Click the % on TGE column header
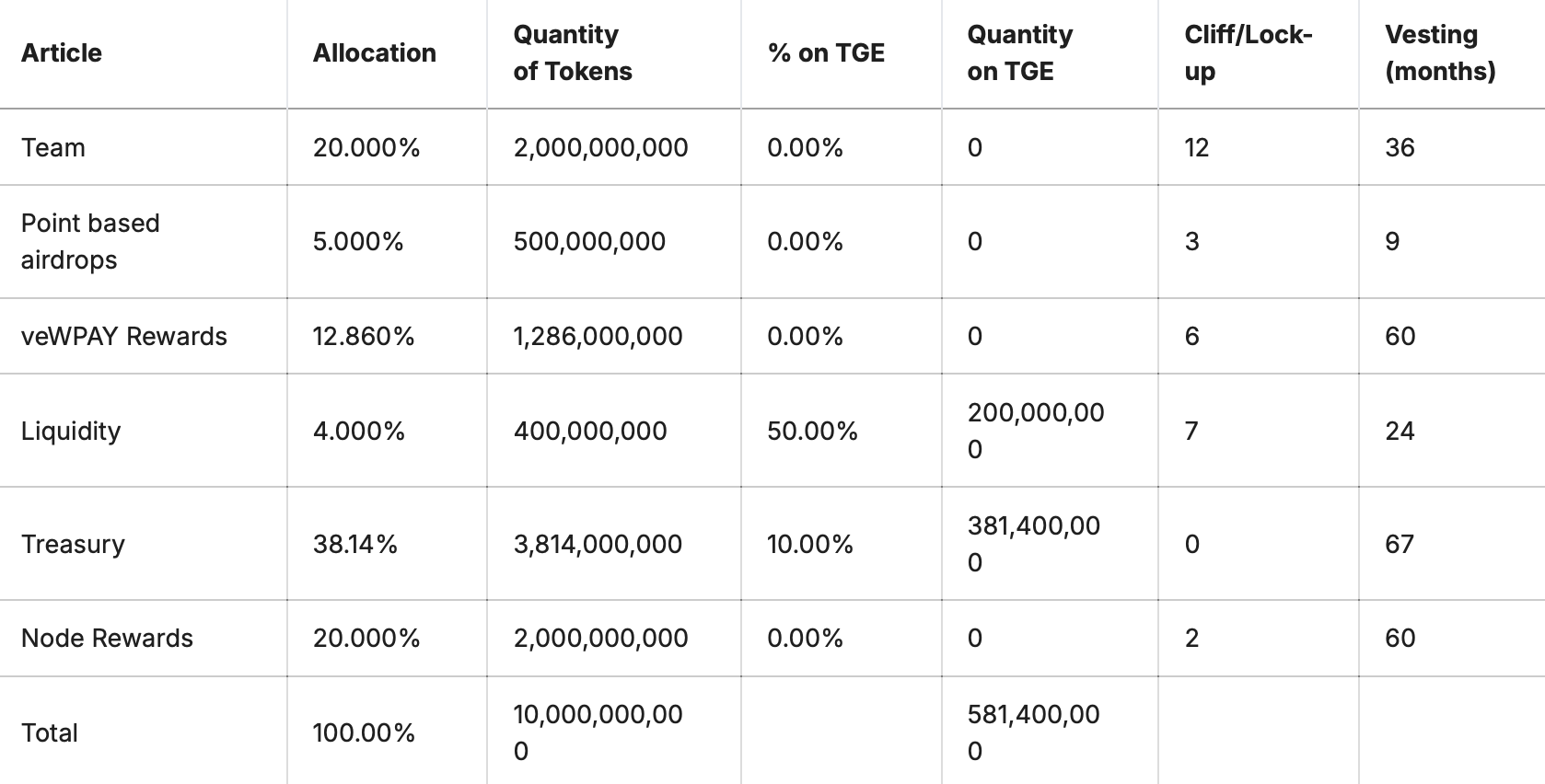 tap(825, 53)
